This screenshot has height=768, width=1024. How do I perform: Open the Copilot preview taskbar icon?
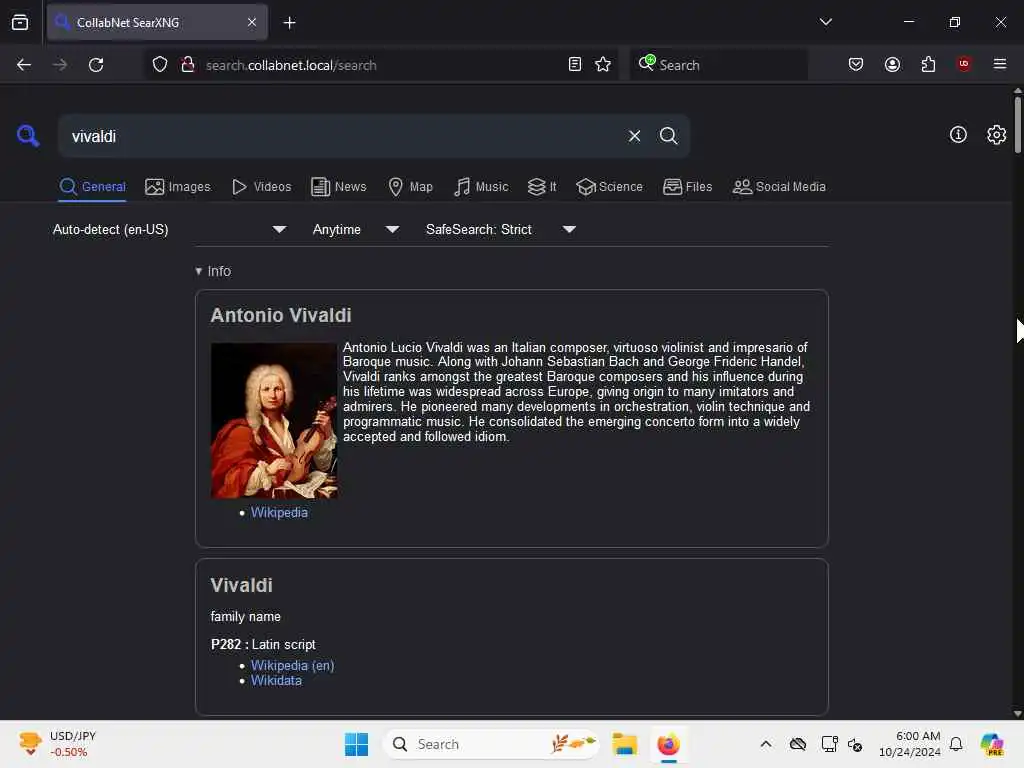click(x=992, y=744)
